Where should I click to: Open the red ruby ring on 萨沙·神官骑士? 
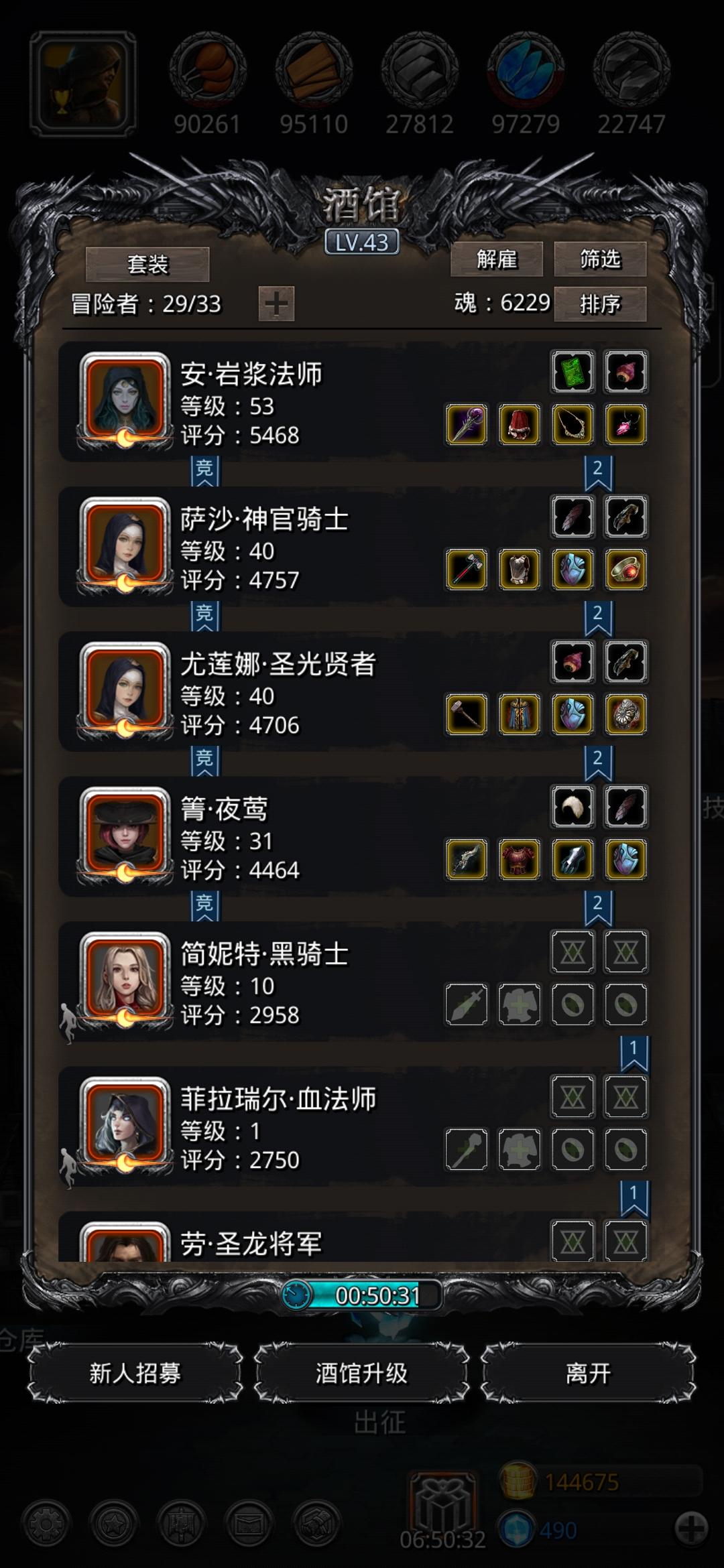625,570
